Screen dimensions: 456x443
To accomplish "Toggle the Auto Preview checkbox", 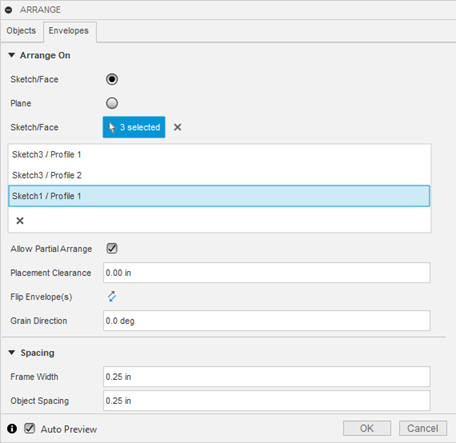I will 30,429.
